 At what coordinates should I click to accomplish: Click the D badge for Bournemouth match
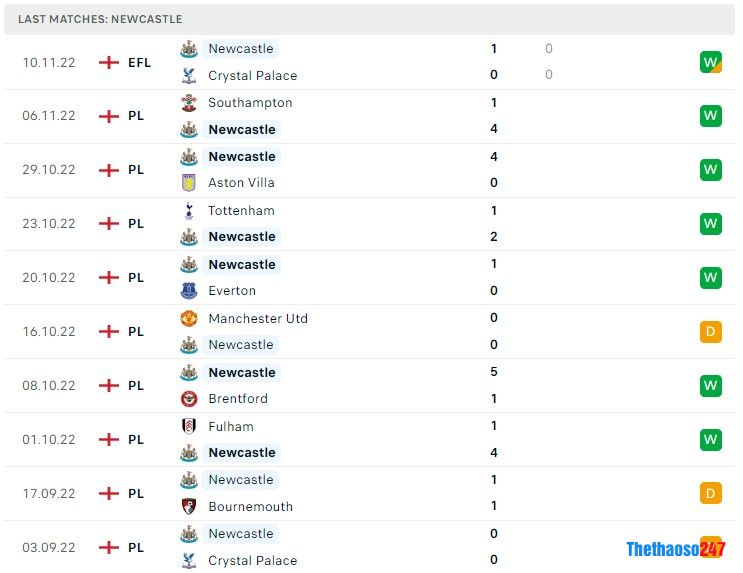710,494
